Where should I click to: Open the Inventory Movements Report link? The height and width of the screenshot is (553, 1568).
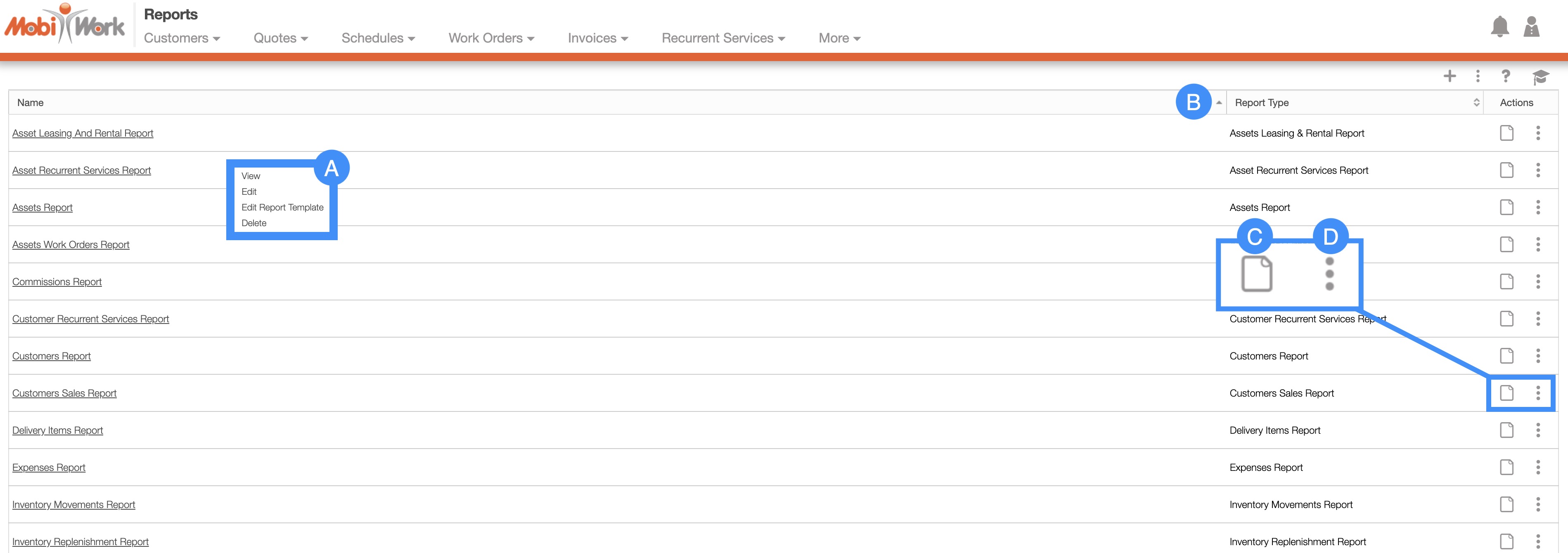73,504
